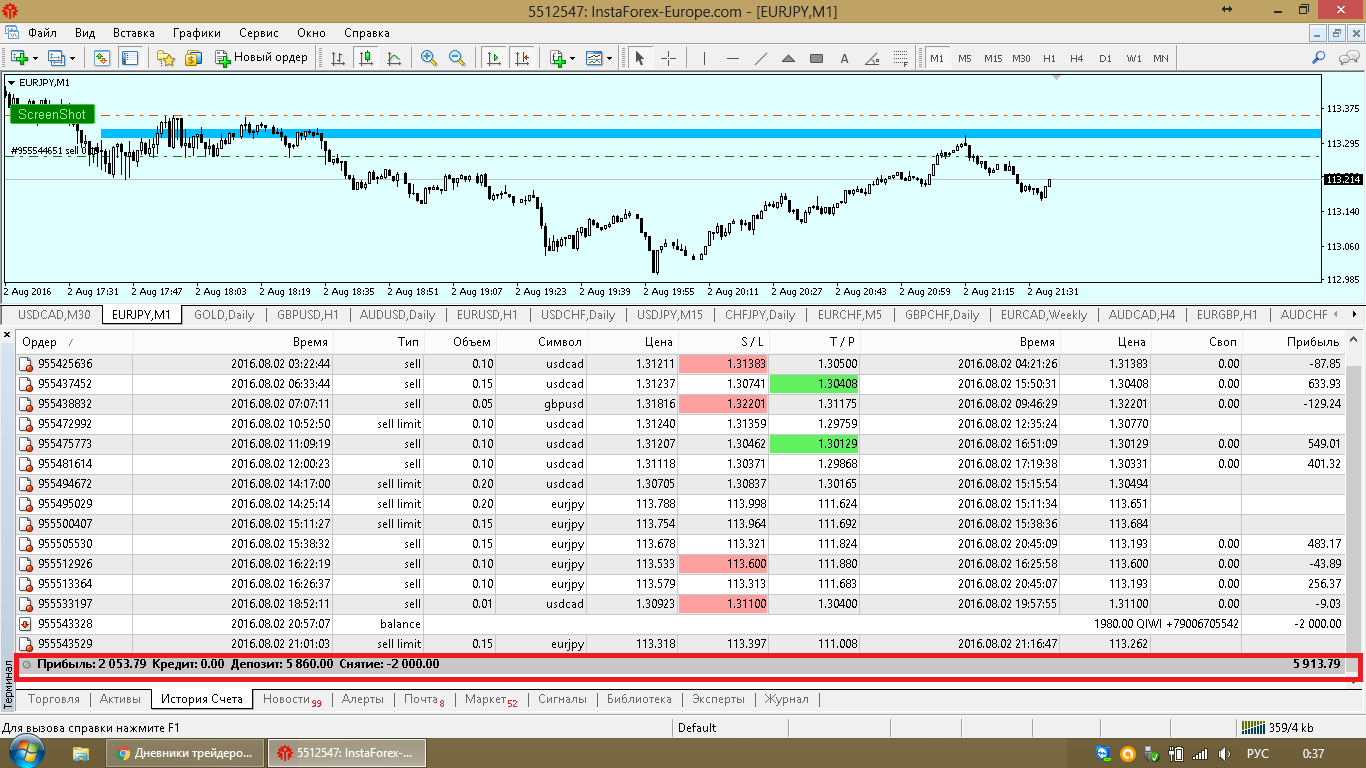Select the Text (A) drawing tool
The width and height of the screenshot is (1366, 768).
tap(844, 58)
